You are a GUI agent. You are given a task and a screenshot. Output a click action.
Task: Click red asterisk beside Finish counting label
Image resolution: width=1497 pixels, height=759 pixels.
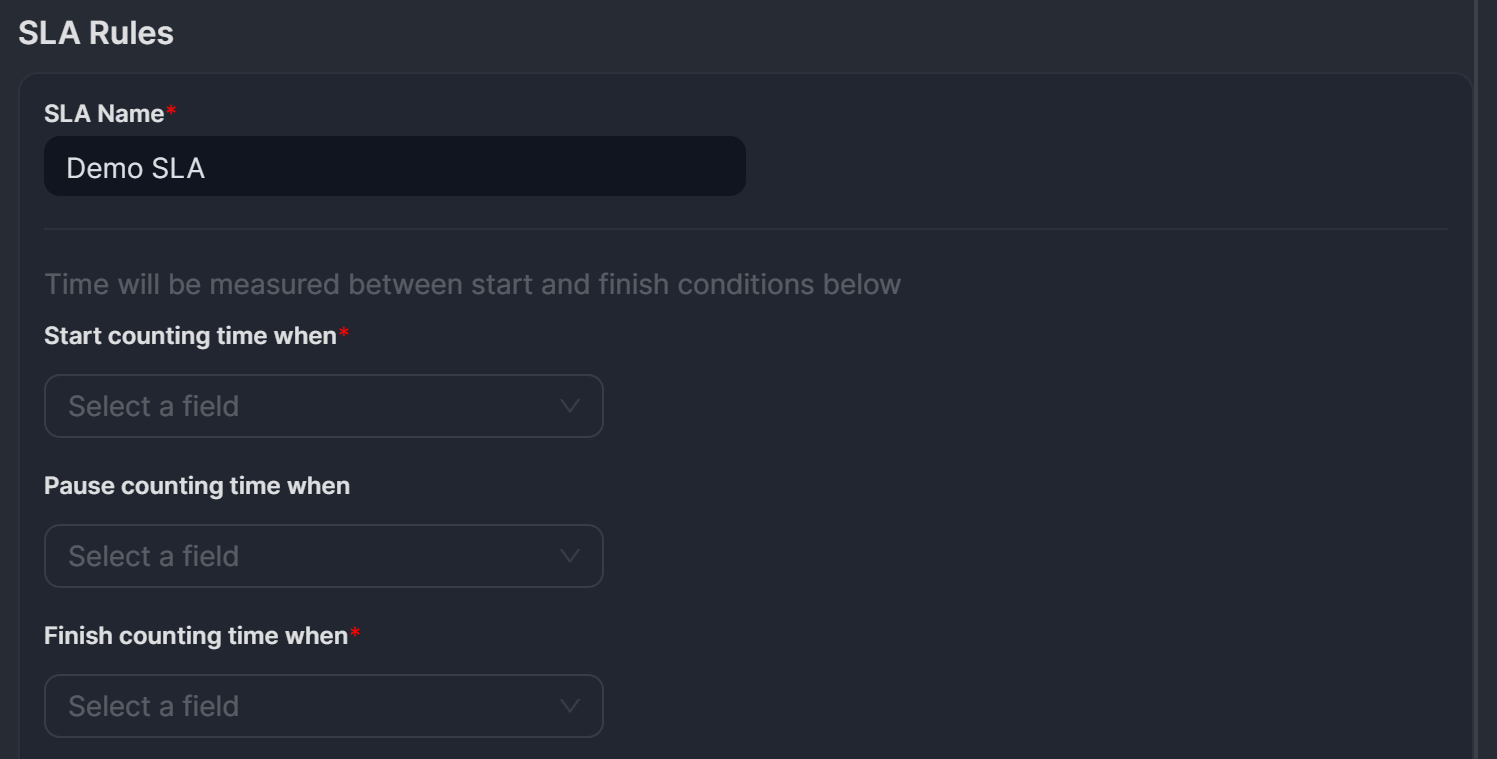click(x=355, y=634)
